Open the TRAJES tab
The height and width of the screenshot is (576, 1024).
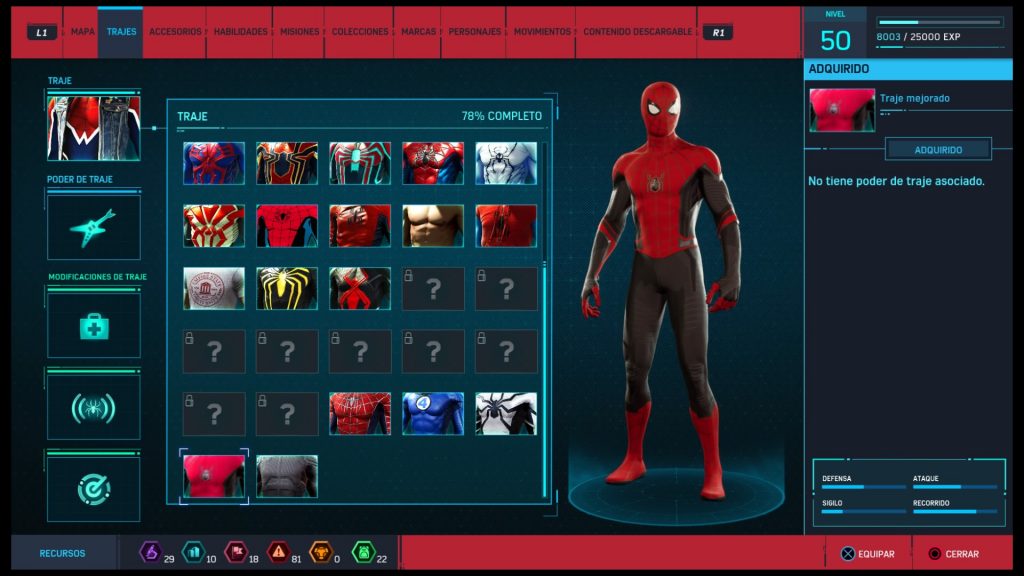(121, 31)
